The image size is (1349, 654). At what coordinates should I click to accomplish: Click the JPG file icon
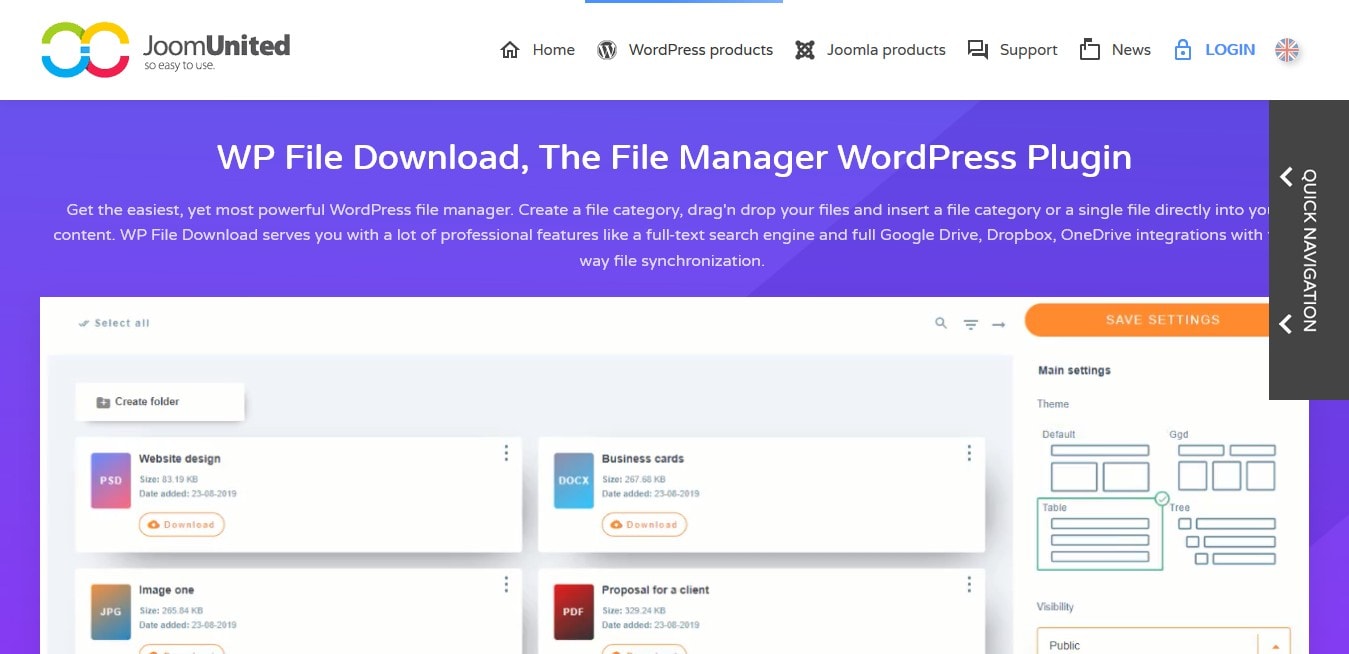pos(111,611)
